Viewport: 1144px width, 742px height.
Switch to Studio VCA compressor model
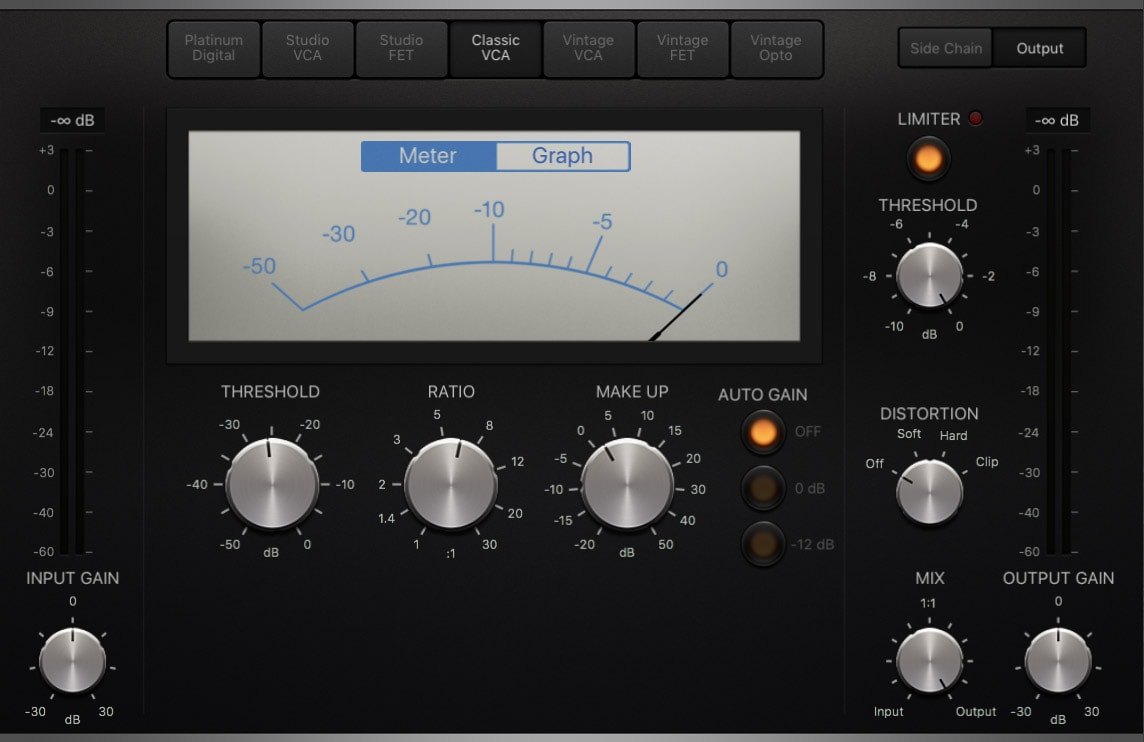[307, 48]
